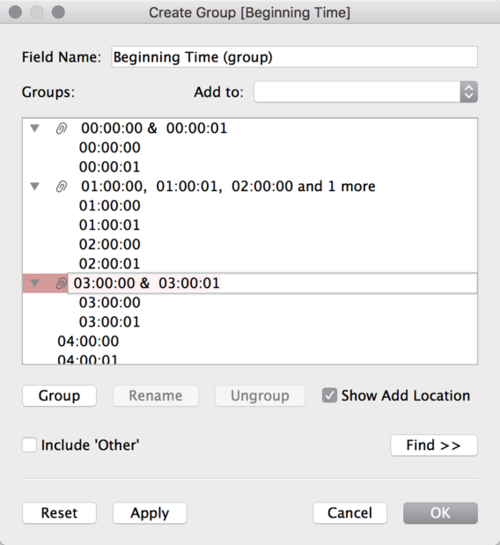
Task: Select member 01:00:00 in the list
Action: pyautogui.click(x=109, y=206)
